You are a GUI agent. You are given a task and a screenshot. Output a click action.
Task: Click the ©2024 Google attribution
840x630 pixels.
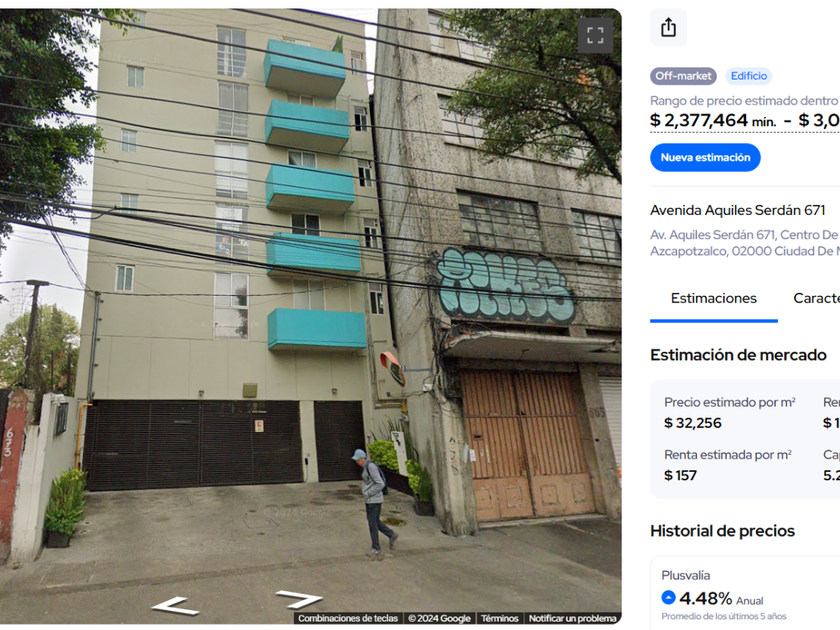(439, 618)
